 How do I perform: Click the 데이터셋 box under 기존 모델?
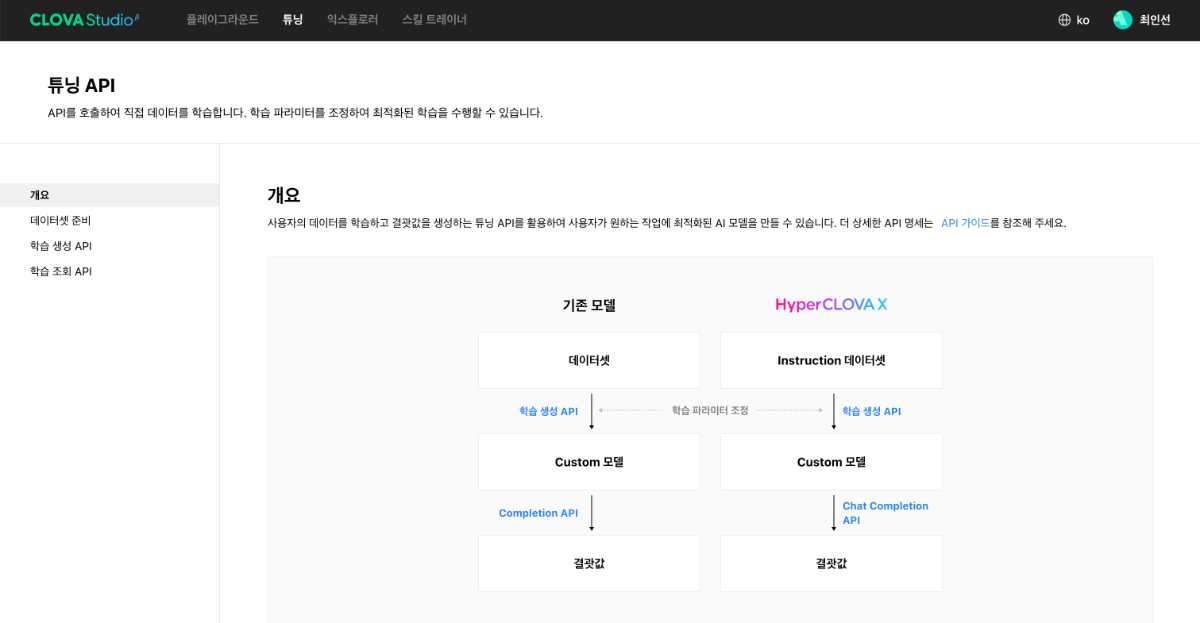(x=589, y=360)
